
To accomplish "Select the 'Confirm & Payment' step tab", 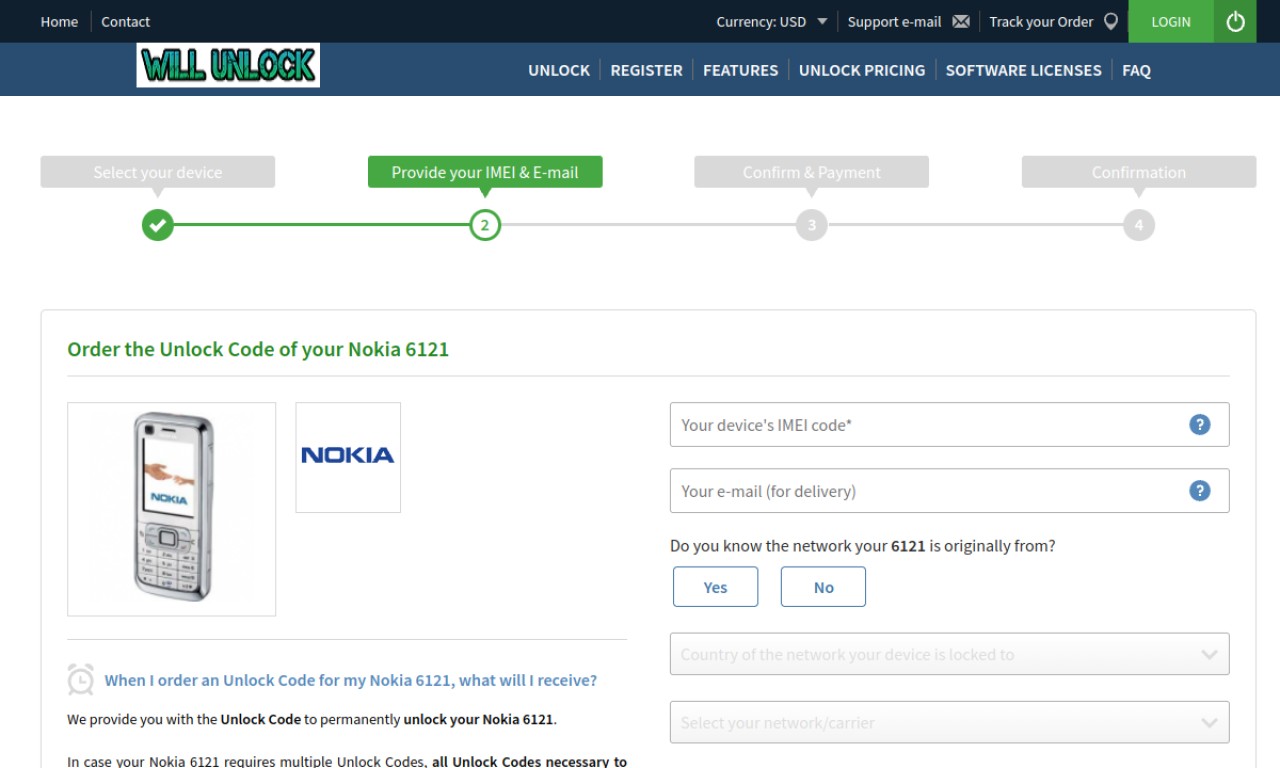I will pyautogui.click(x=812, y=172).
